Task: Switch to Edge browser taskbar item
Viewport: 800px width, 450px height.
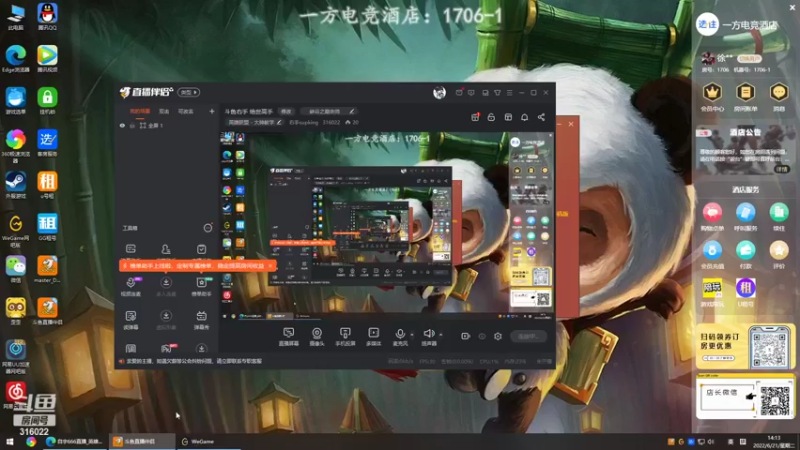Action: click(x=74, y=441)
